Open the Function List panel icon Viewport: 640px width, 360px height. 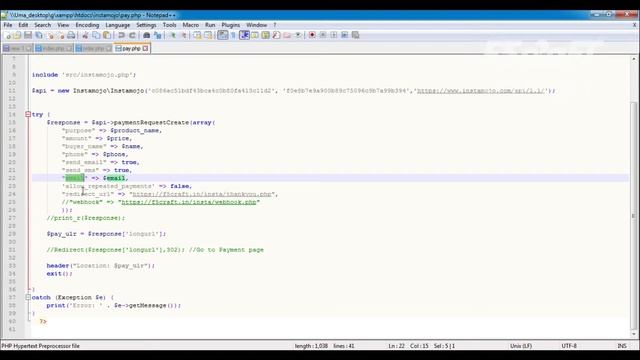276,36
